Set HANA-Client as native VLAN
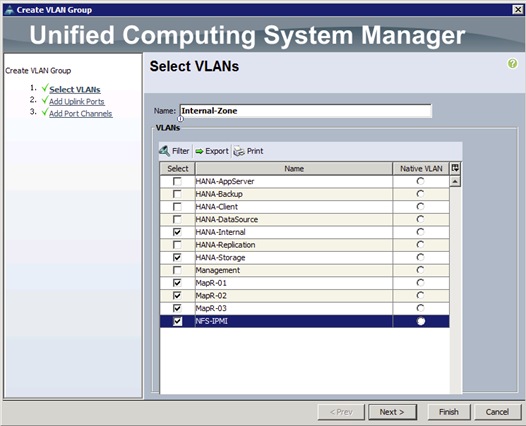 pos(420,207)
